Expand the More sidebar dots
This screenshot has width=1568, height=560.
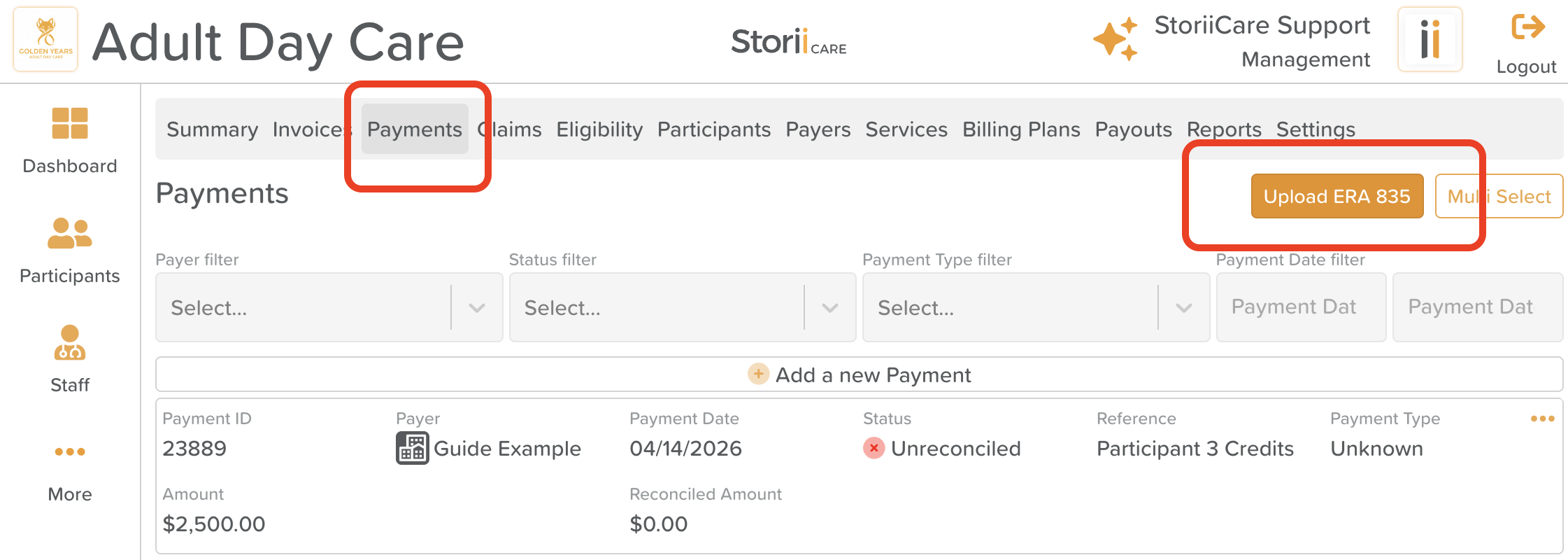point(70,451)
